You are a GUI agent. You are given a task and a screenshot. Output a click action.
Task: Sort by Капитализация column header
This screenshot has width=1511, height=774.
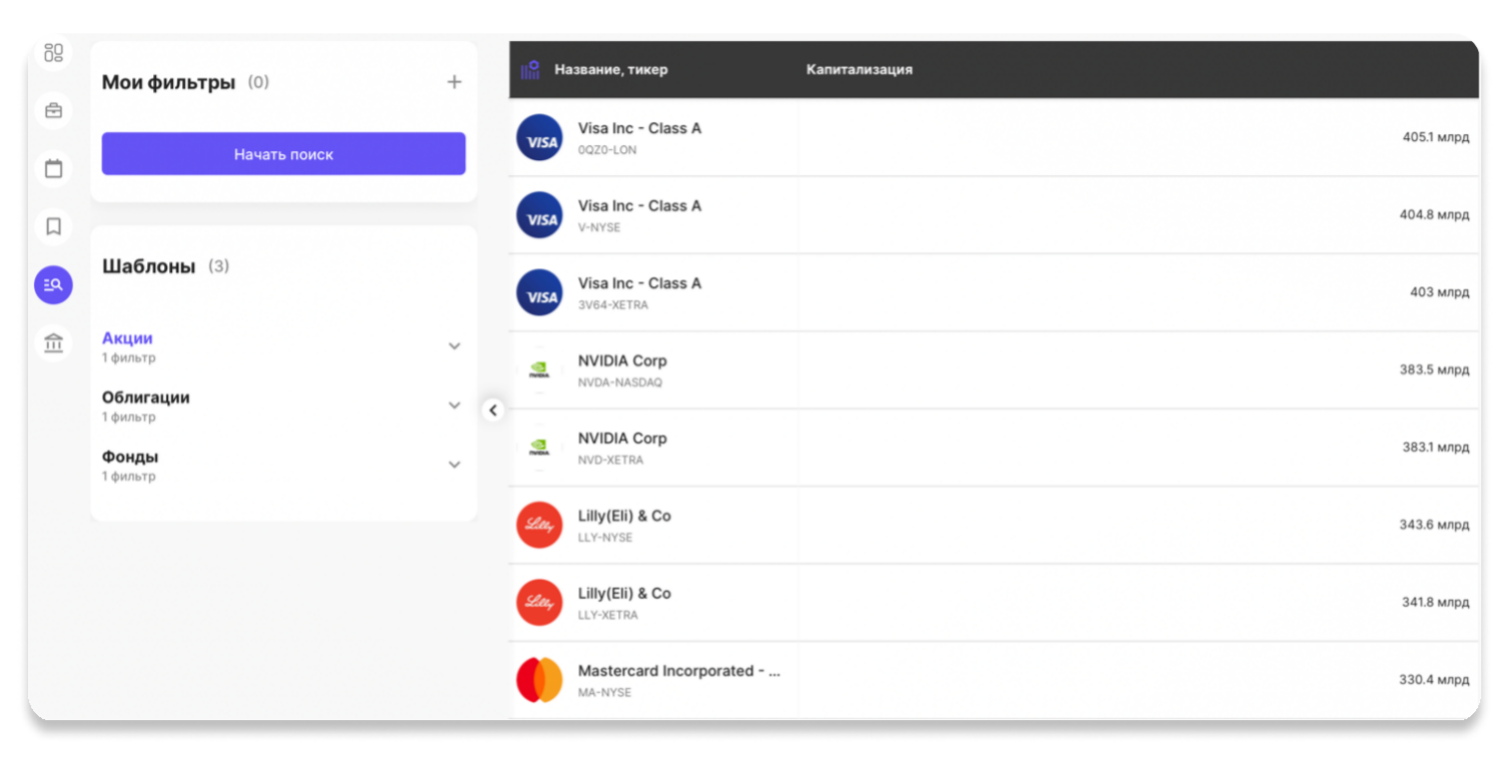tap(859, 70)
